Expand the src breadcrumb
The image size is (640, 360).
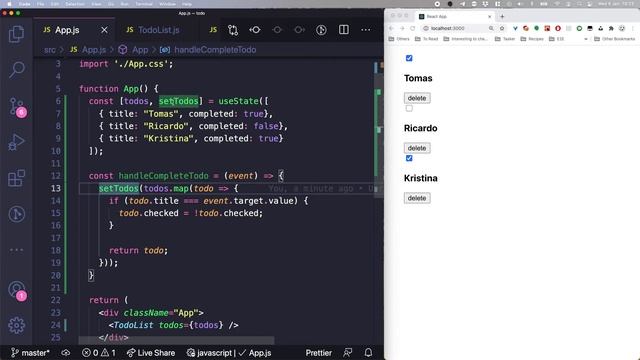(x=50, y=50)
